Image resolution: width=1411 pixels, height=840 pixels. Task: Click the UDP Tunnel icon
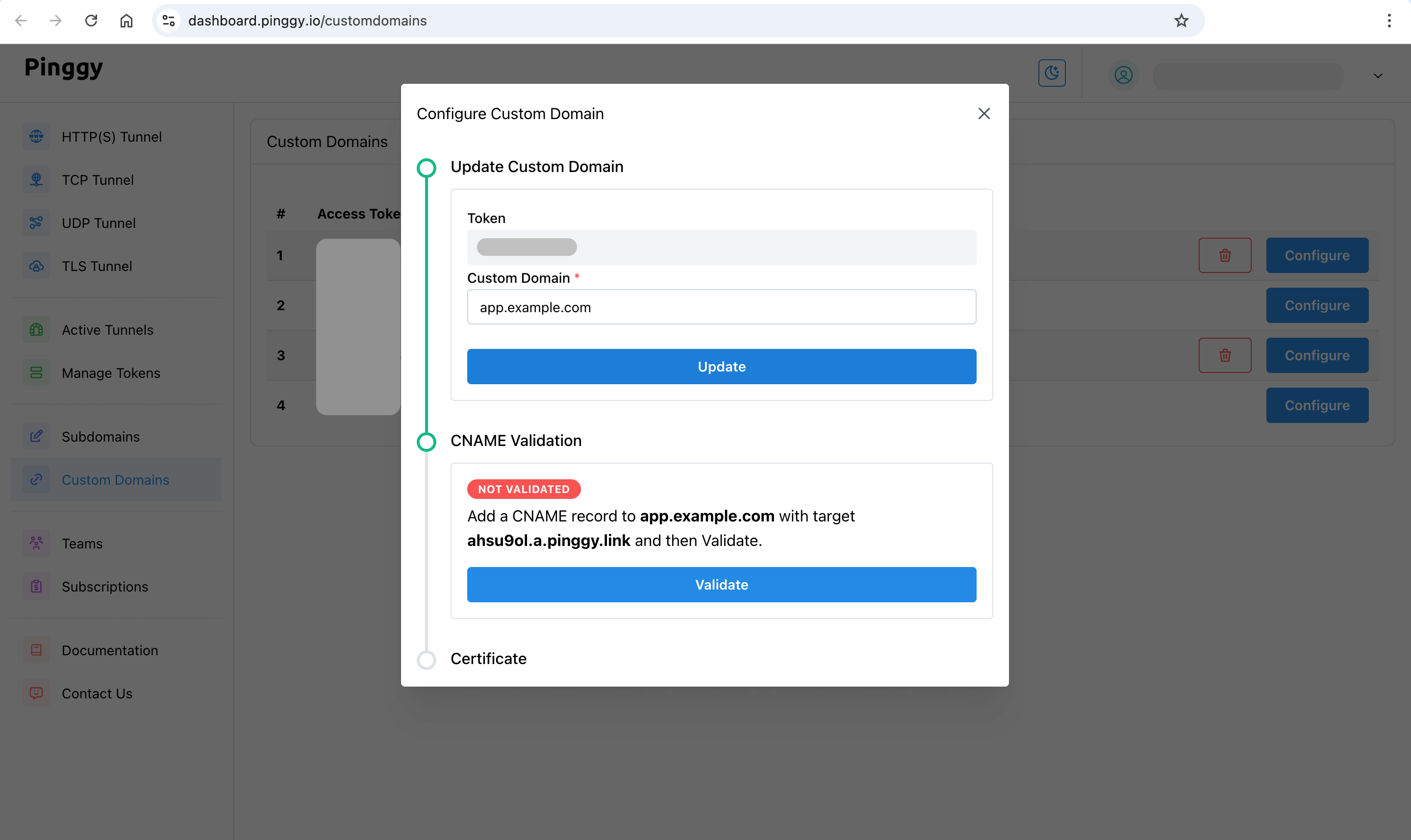pos(36,222)
